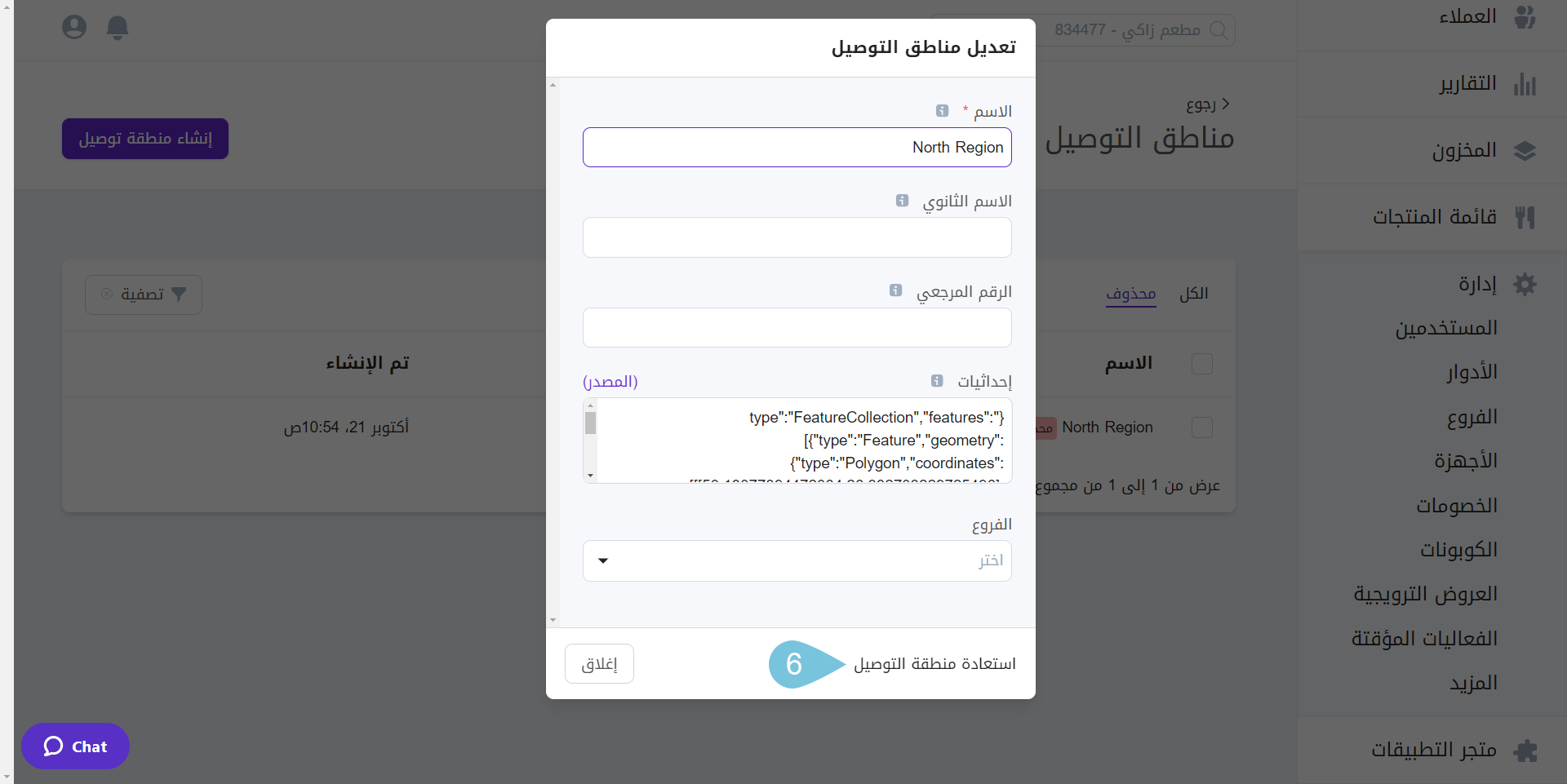Open the Chat support widget
1567x784 pixels.
tap(75, 746)
